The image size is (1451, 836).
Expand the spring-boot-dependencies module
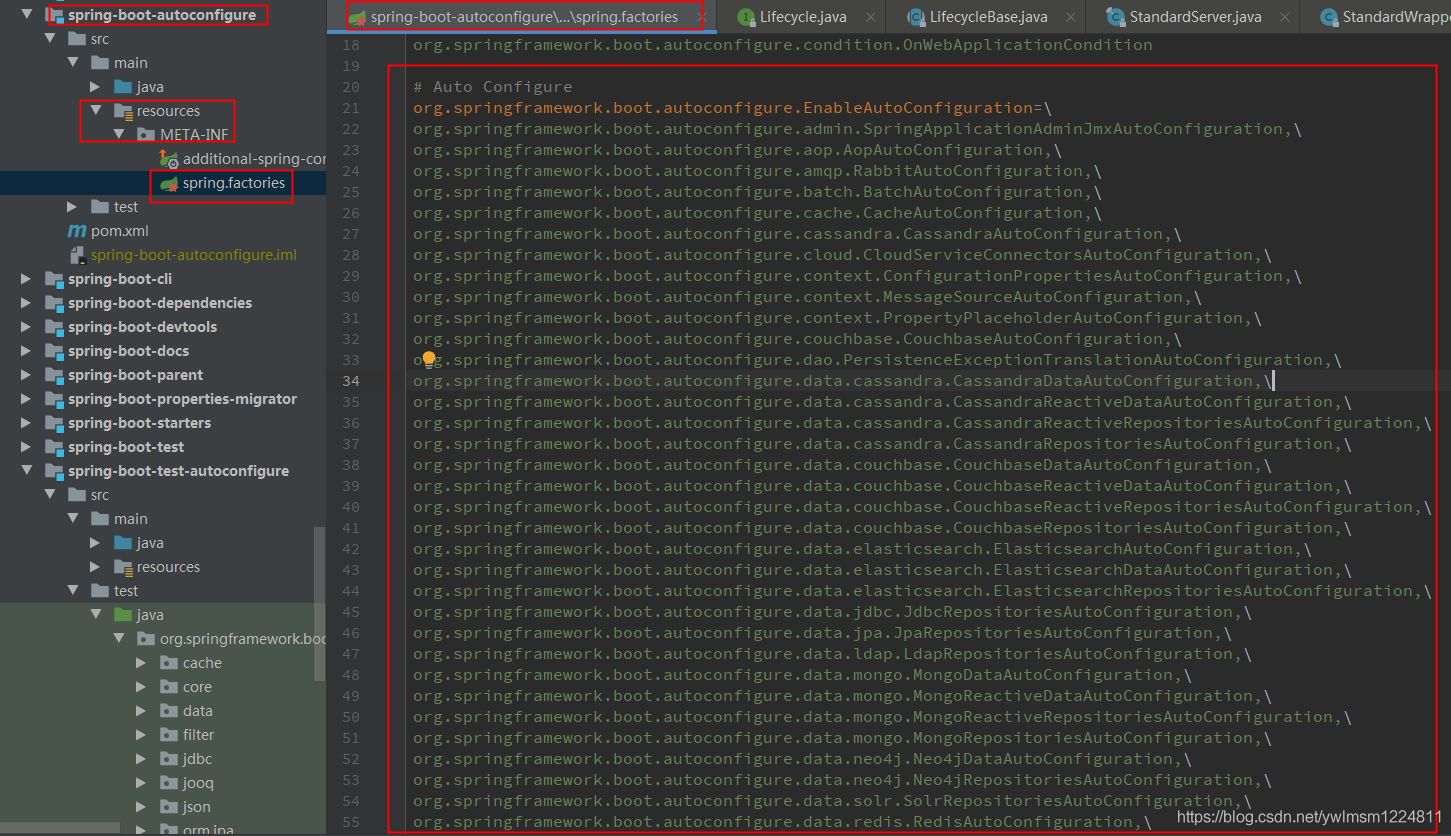tap(27, 303)
